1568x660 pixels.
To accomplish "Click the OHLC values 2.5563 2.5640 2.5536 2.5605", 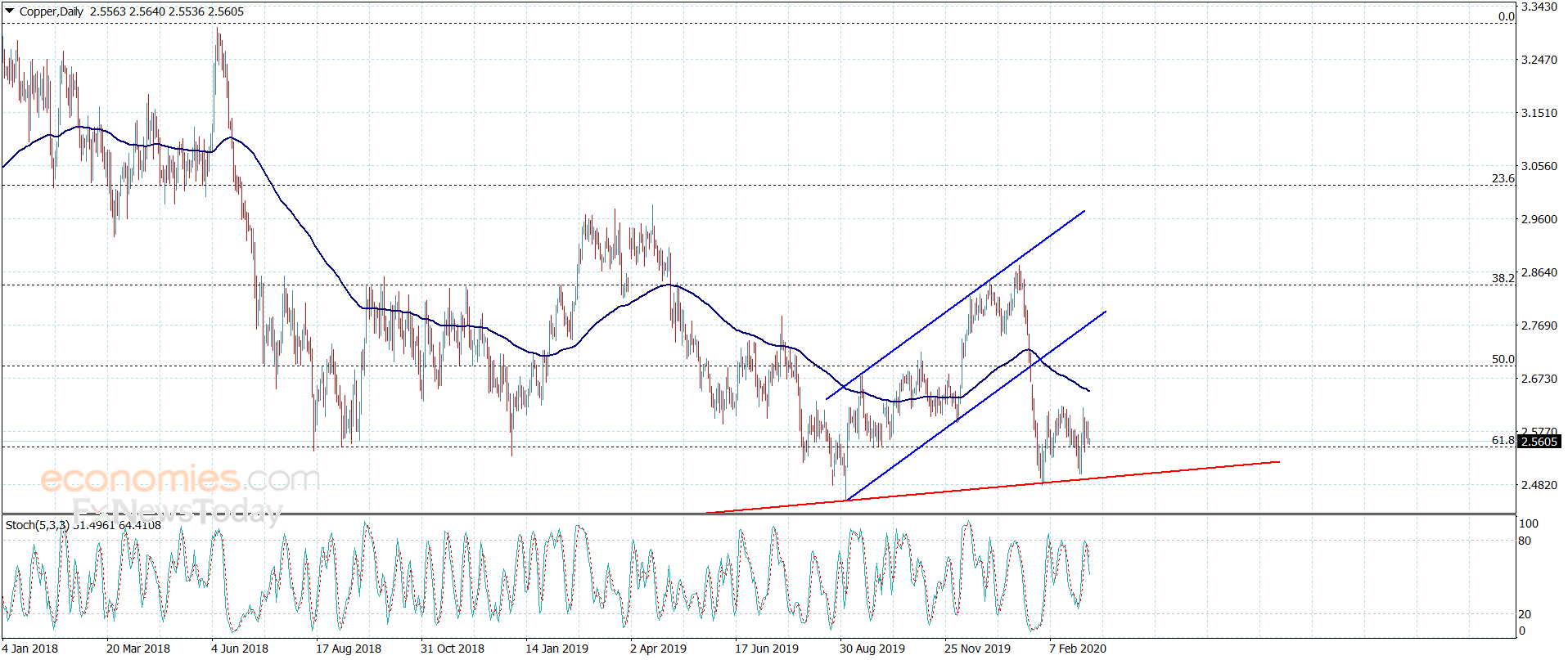I will (167, 11).
